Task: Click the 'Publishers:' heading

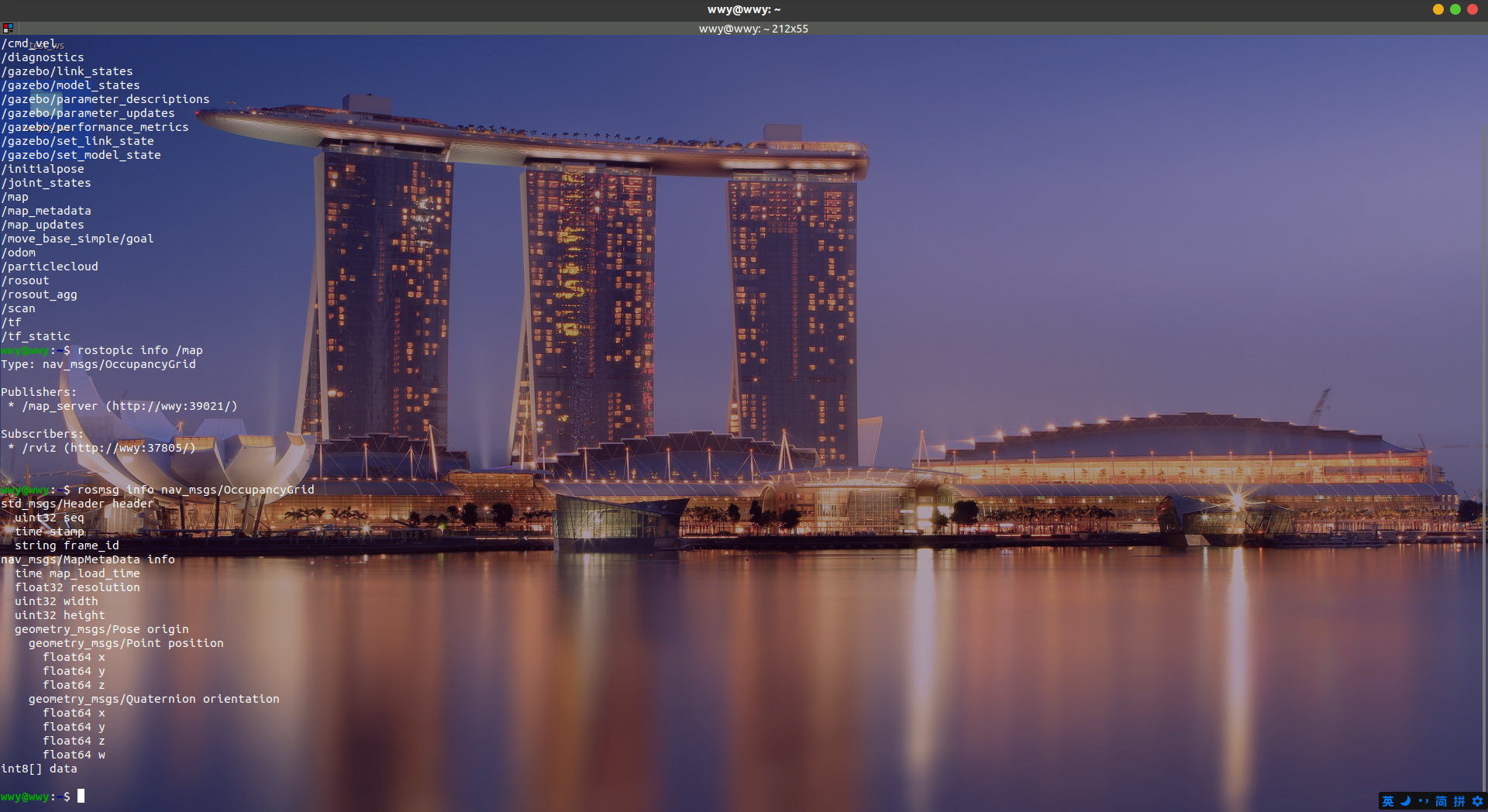Action: pos(39,392)
